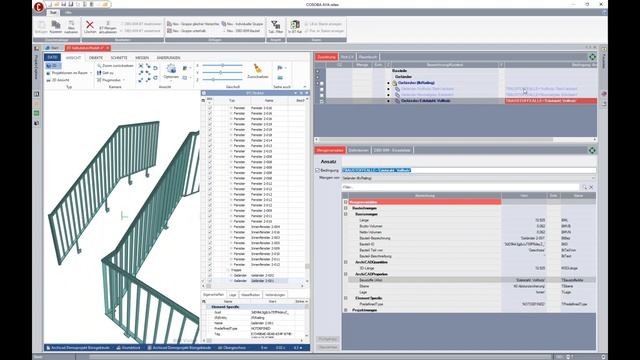
Task: Click the Filter text field
Action: 460,187
